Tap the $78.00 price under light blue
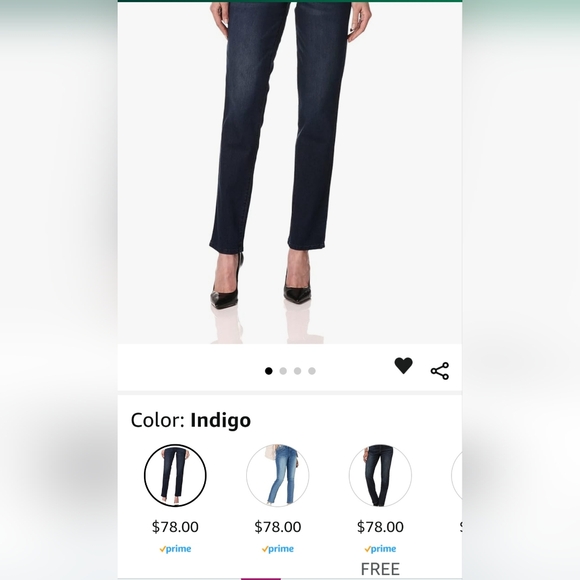The image size is (580, 580). pos(277,527)
